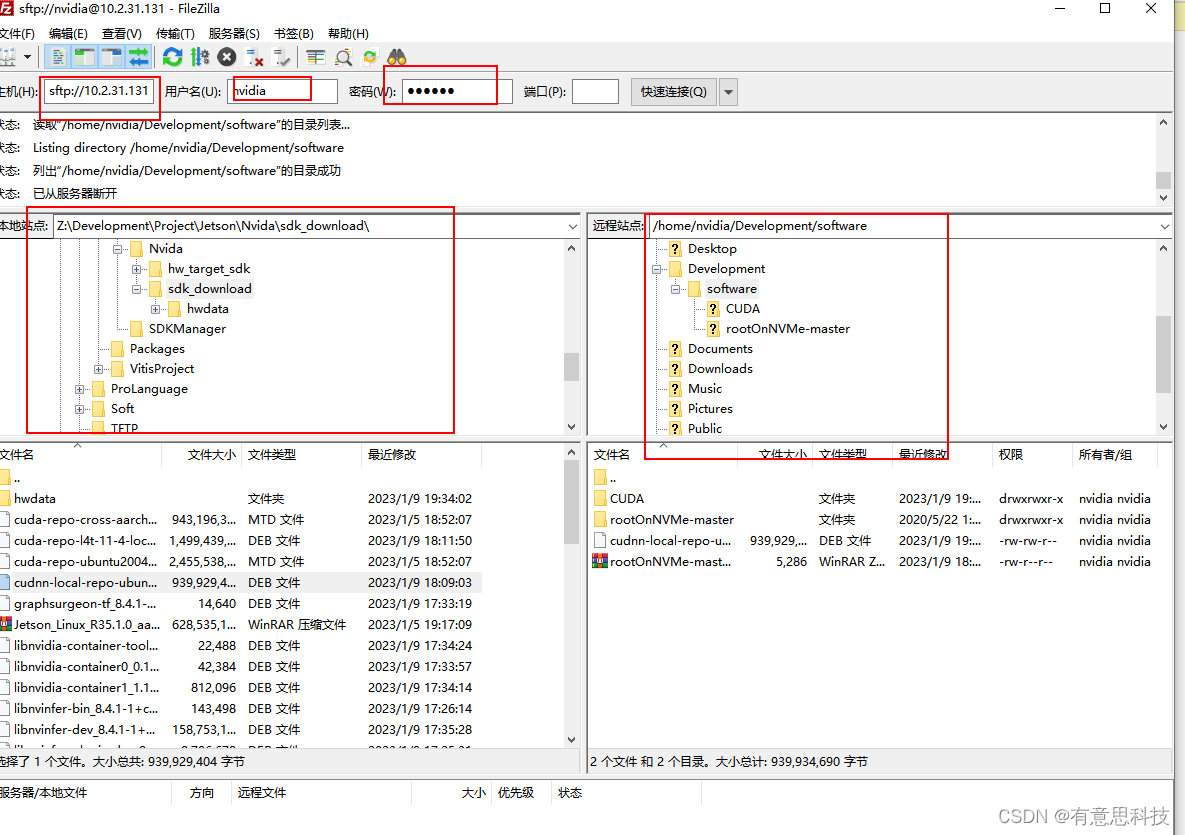Open the 帮助(H) menu
The image size is (1185, 835).
[348, 33]
